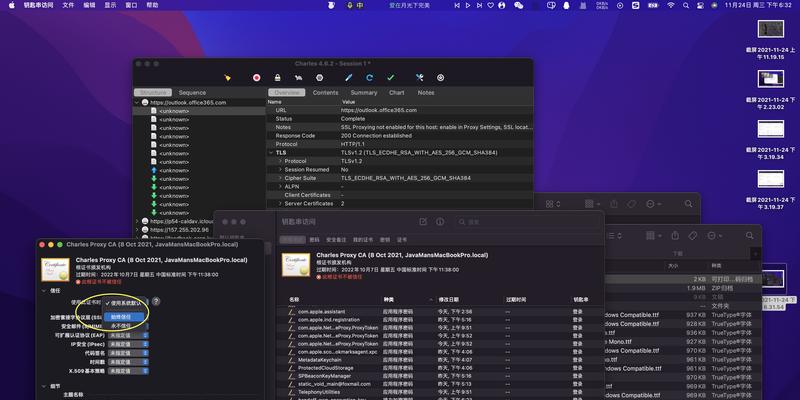Viewport: 800px width, 400px height.
Task: Switch to the Sequence tab in Charles
Action: coord(192,93)
